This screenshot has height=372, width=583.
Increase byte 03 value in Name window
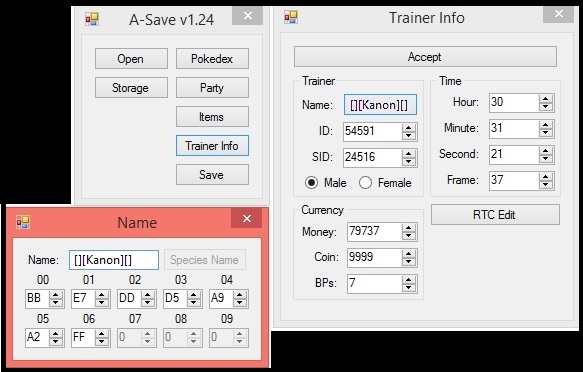194,295
